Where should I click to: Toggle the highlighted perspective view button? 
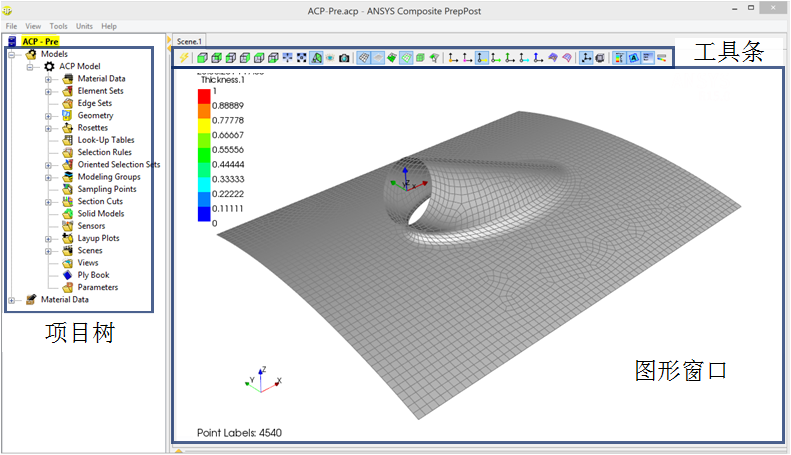[316, 58]
